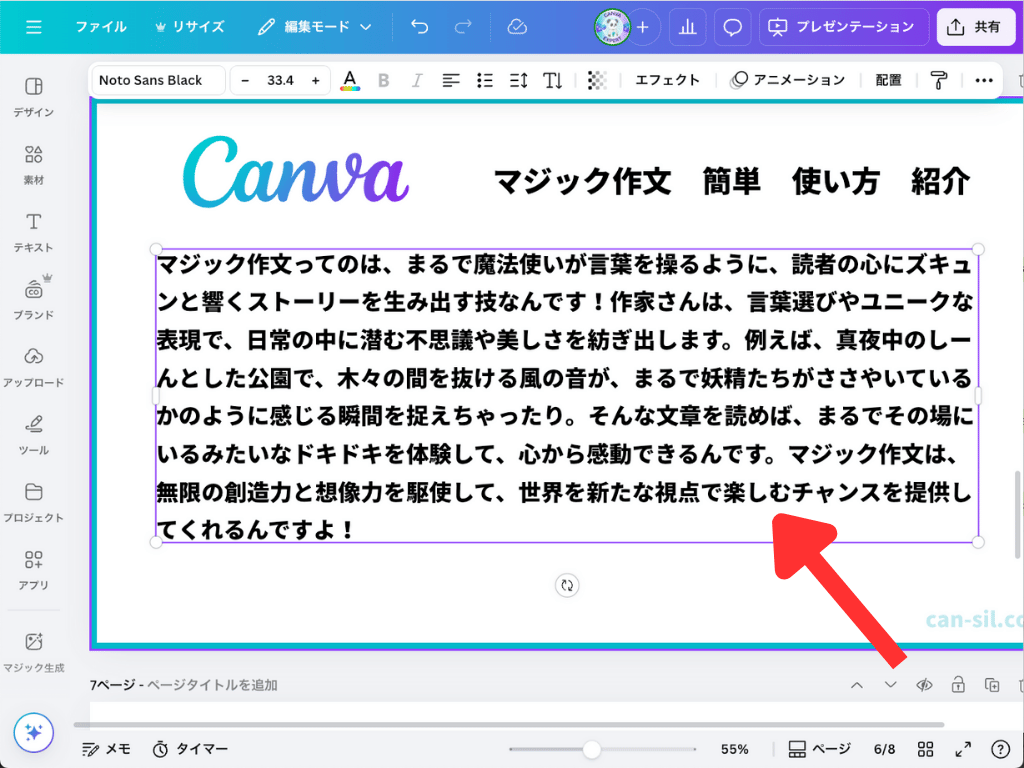Start プレゼンテーション mode
Image resolution: width=1024 pixels, height=768 pixels.
tap(843, 27)
